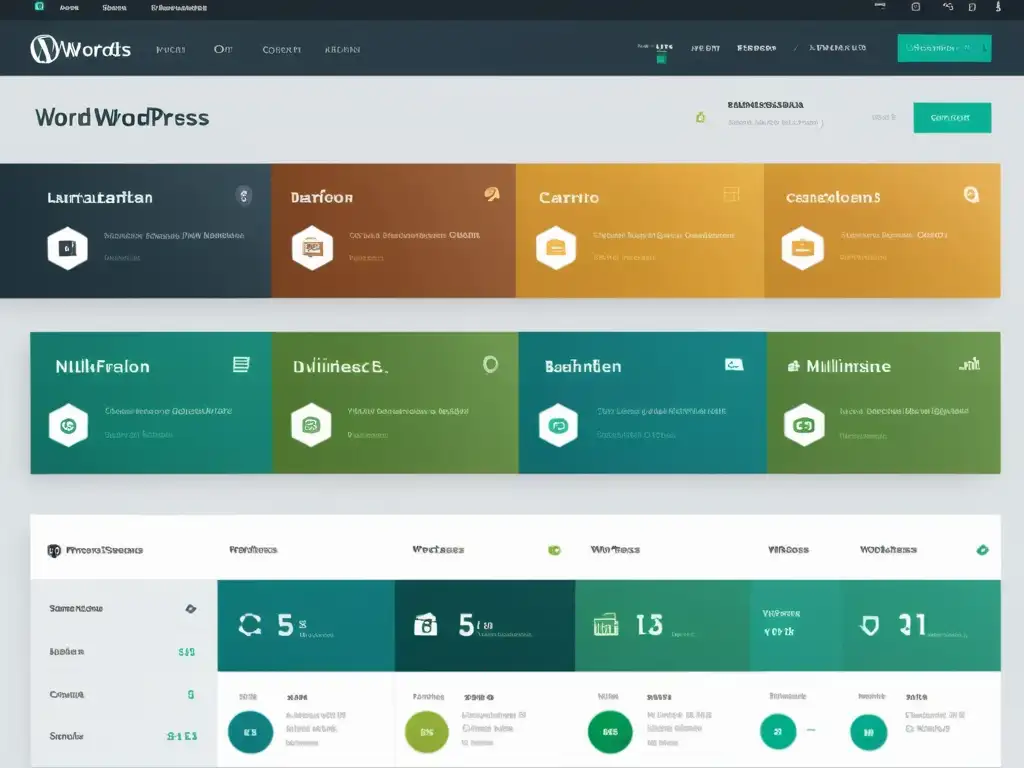This screenshot has height=768, width=1024.
Task: Click the Dviiriesce card heading
Action: (x=340, y=367)
